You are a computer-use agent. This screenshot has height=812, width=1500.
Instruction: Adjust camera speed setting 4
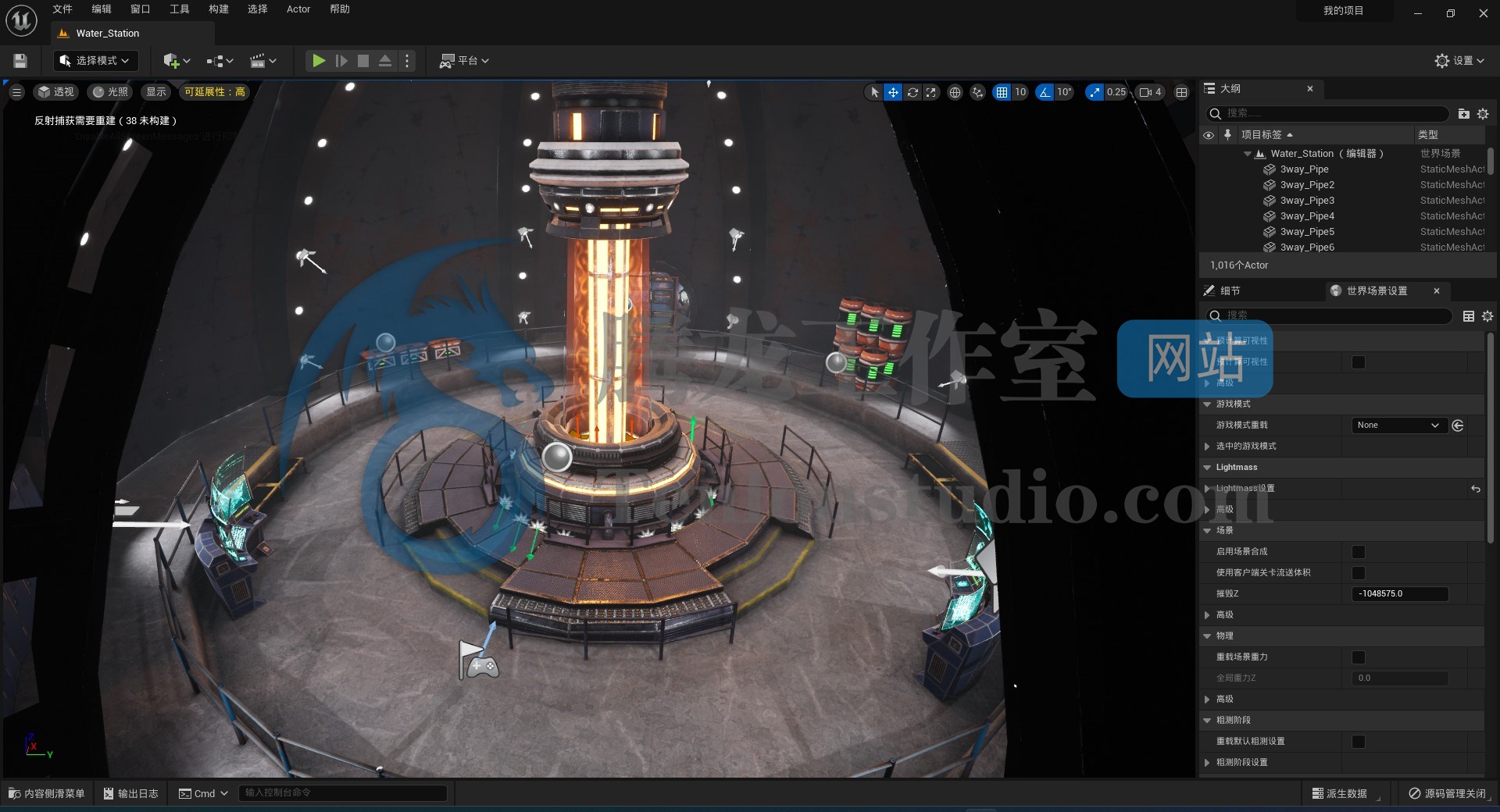[1150, 92]
